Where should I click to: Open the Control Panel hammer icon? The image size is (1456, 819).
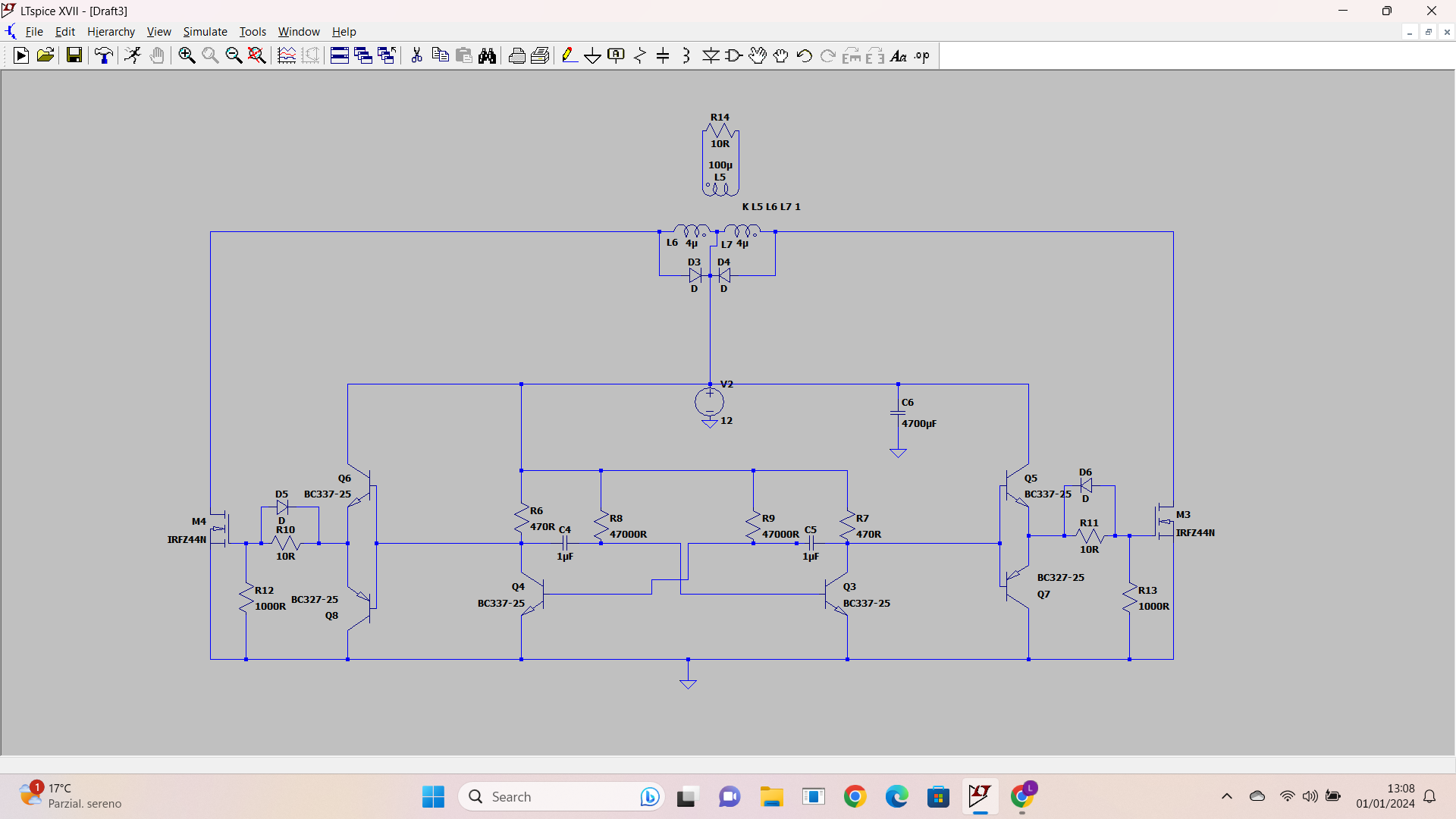coord(104,55)
